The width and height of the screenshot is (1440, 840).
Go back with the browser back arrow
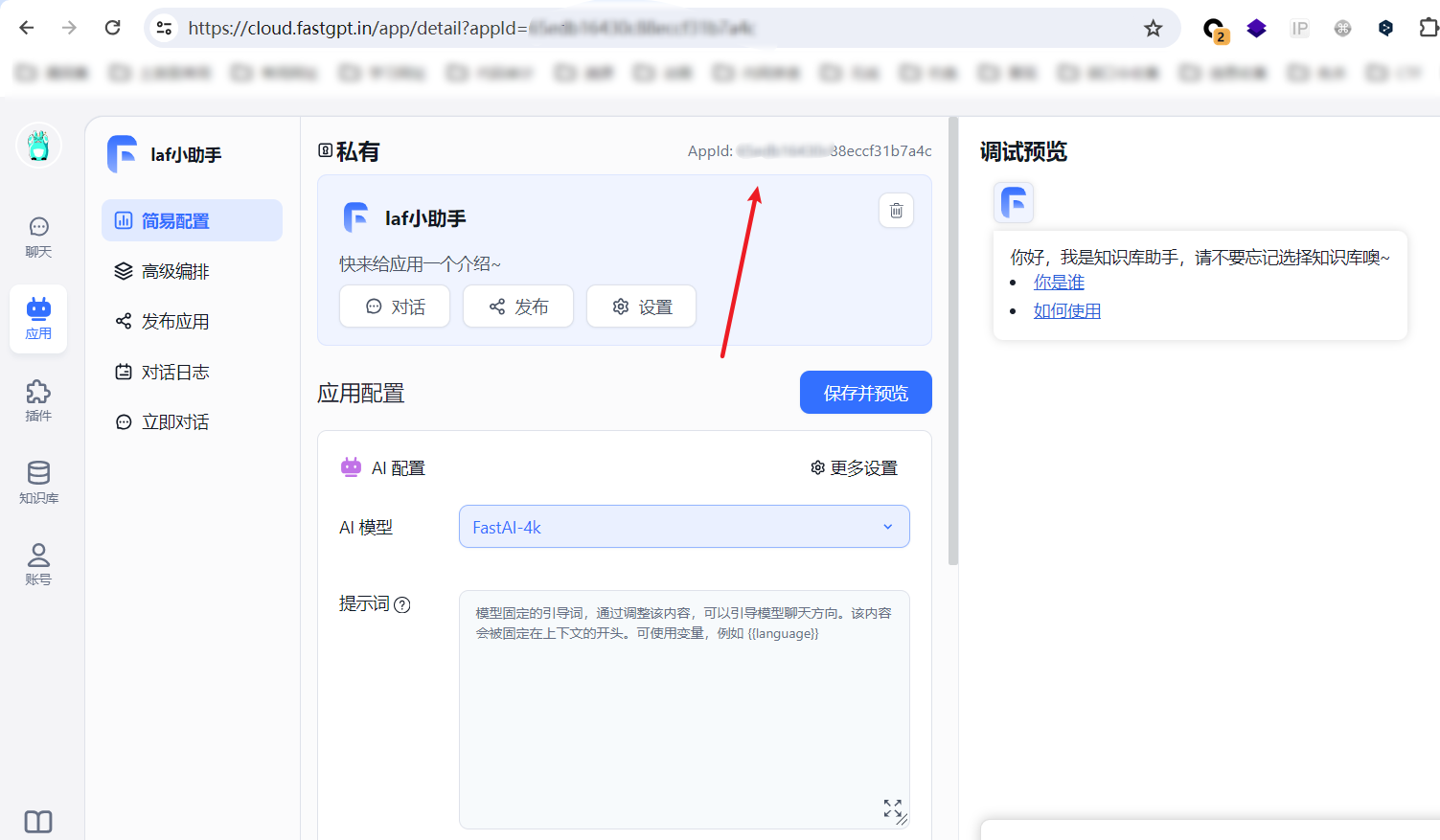click(x=27, y=28)
